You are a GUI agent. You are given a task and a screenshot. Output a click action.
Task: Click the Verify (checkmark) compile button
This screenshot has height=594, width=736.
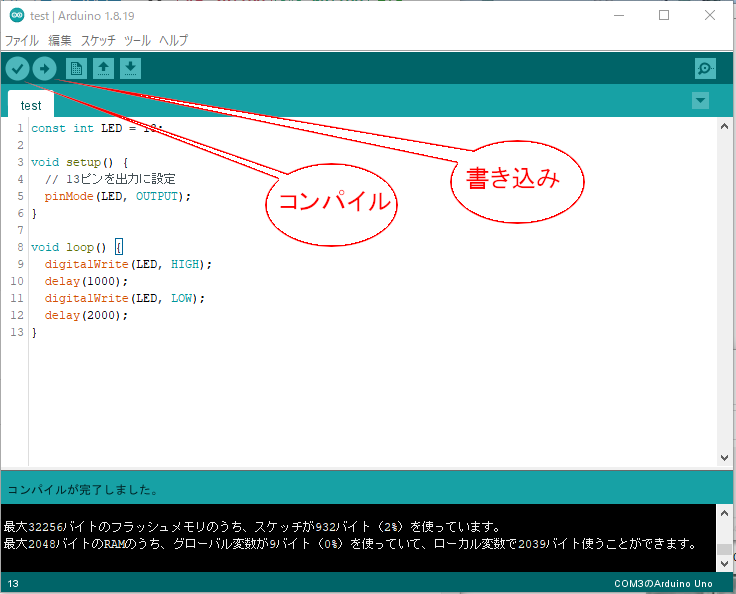[17, 68]
